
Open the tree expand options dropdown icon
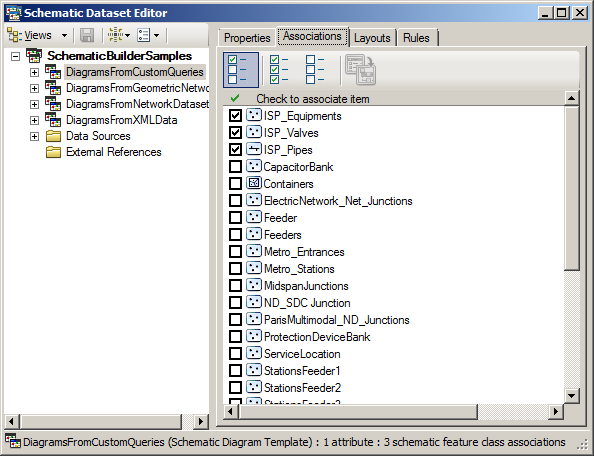click(119, 35)
